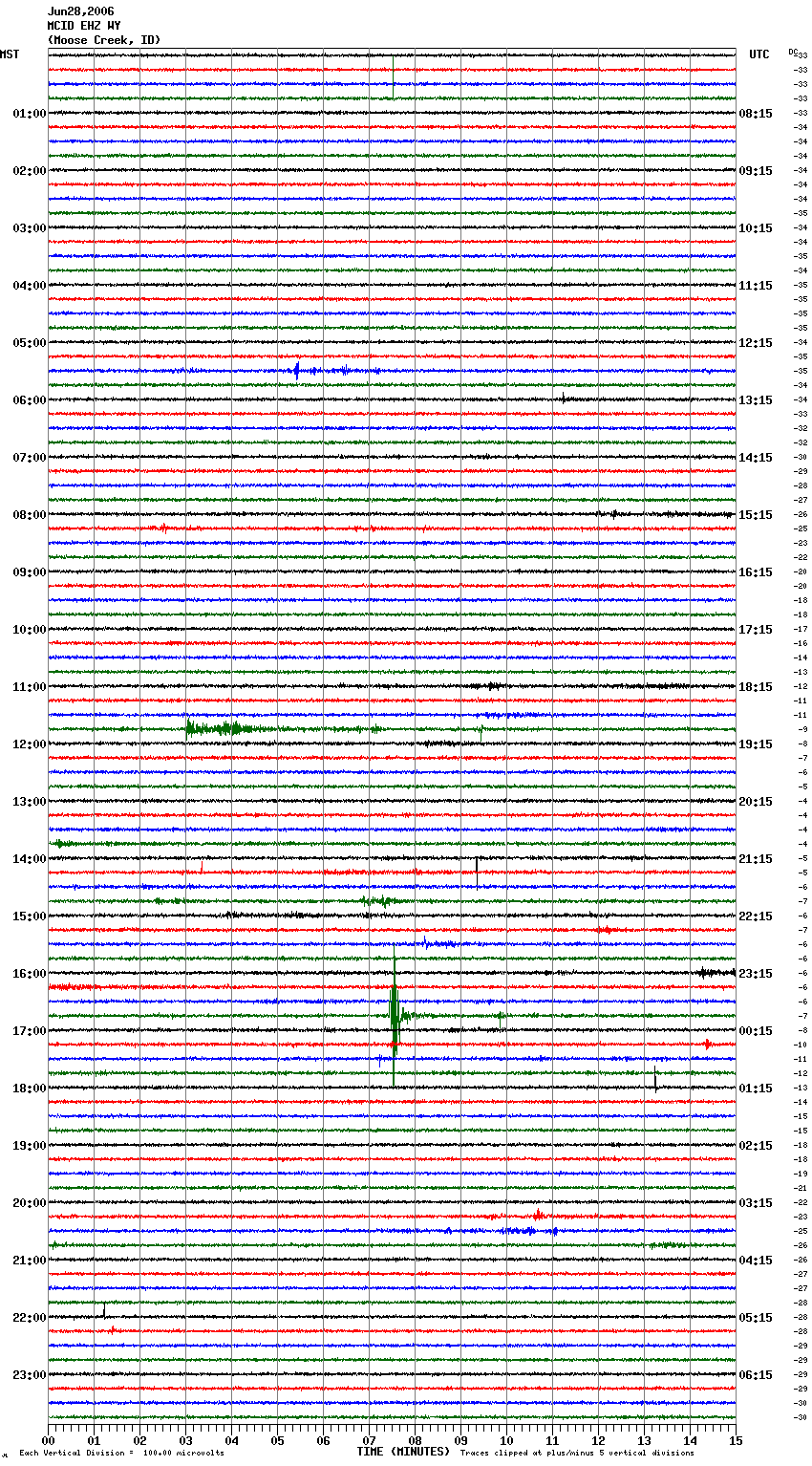The height and width of the screenshot is (1466, 812).
Task: Click the 22:15 UTC time label
Action: tap(756, 916)
